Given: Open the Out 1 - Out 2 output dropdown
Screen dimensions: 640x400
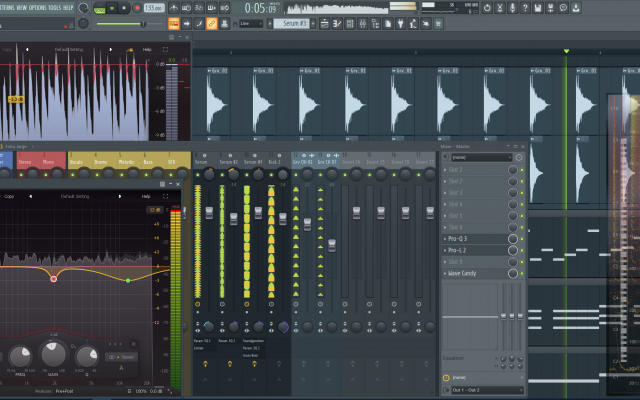Looking at the screenshot, I should 487,390.
